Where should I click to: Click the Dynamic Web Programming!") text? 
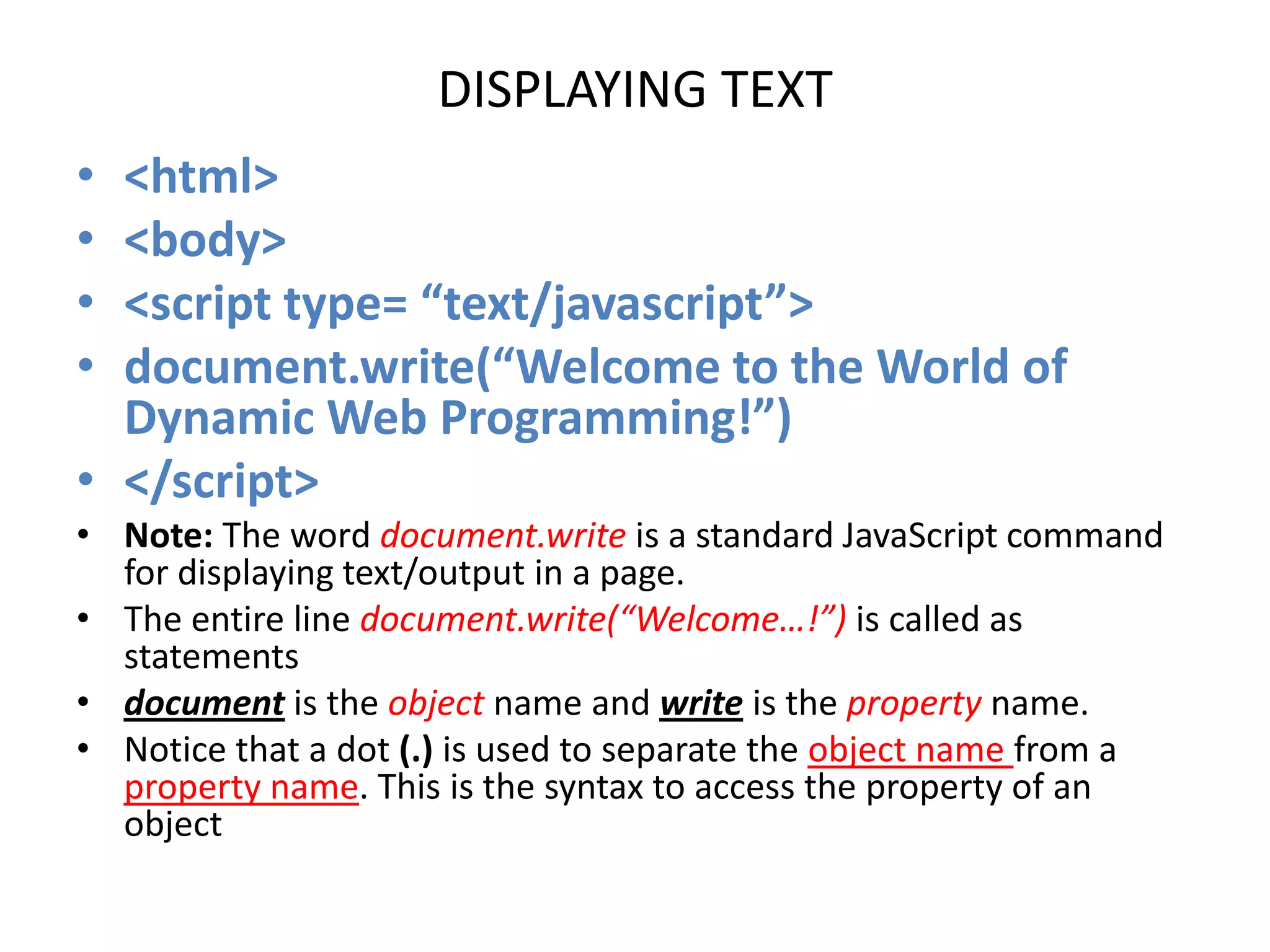pyautogui.click(x=458, y=418)
